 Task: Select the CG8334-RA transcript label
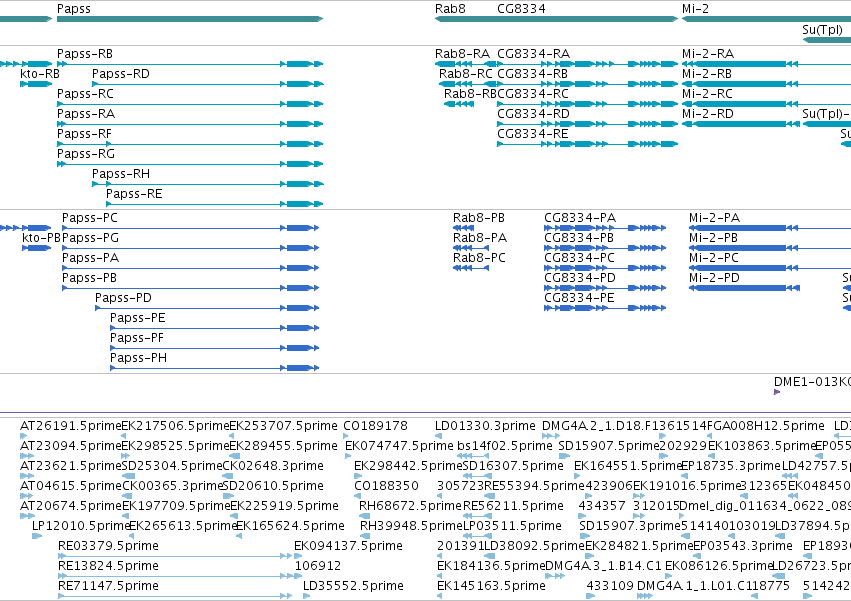(x=534, y=54)
